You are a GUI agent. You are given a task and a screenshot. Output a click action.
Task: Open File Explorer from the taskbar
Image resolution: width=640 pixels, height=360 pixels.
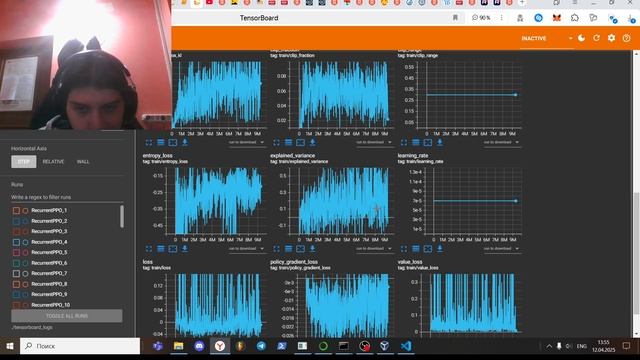(178, 346)
